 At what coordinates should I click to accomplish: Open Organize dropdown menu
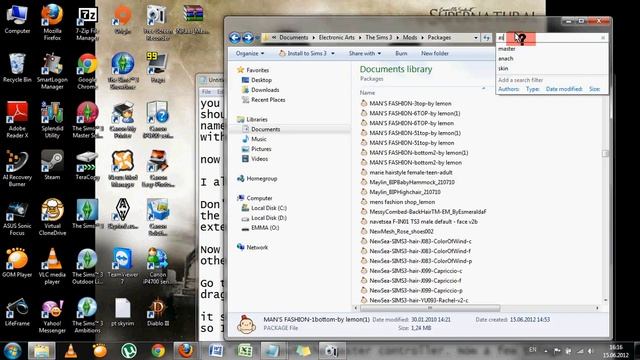pyautogui.click(x=250, y=53)
